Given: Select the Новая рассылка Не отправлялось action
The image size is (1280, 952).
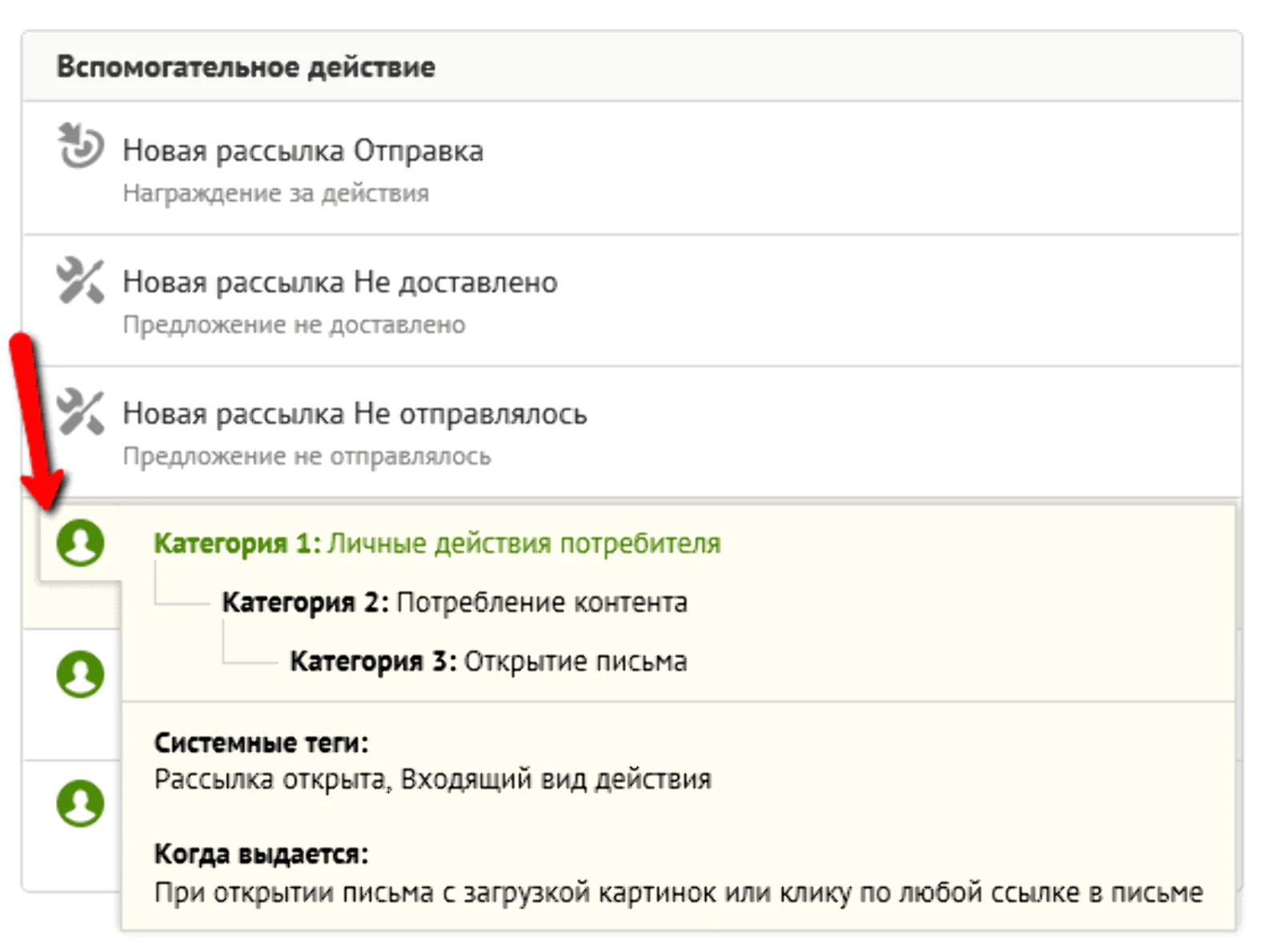Looking at the screenshot, I should tap(632, 432).
